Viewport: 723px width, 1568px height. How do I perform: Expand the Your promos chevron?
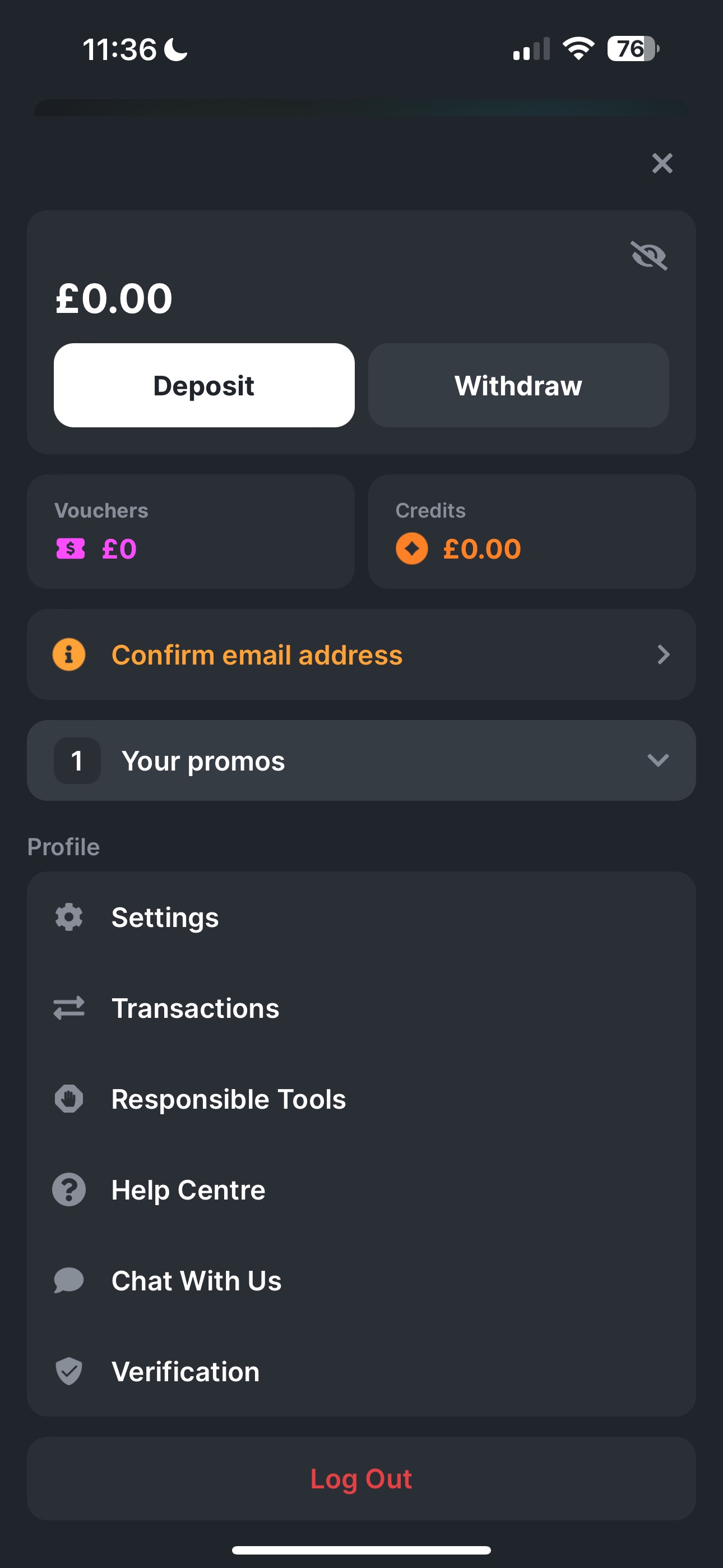658,760
